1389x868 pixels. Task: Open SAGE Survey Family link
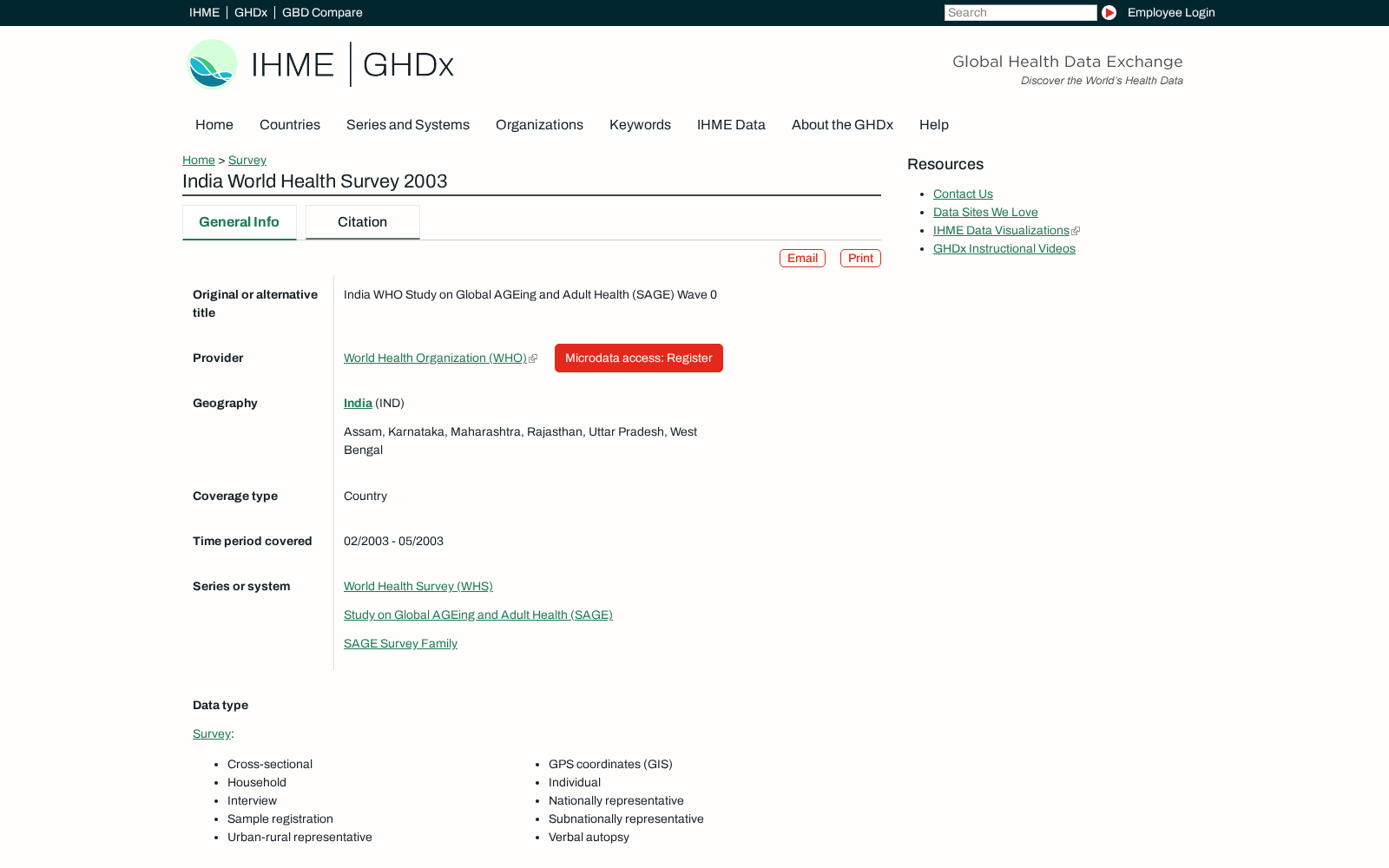pyautogui.click(x=400, y=643)
